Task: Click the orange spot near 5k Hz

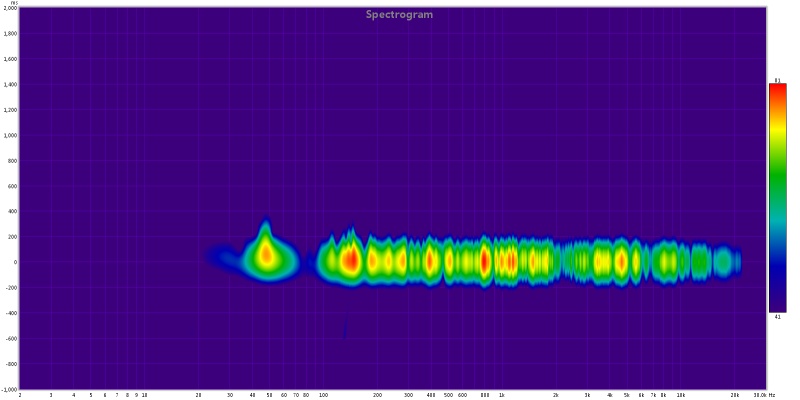Action: (621, 262)
